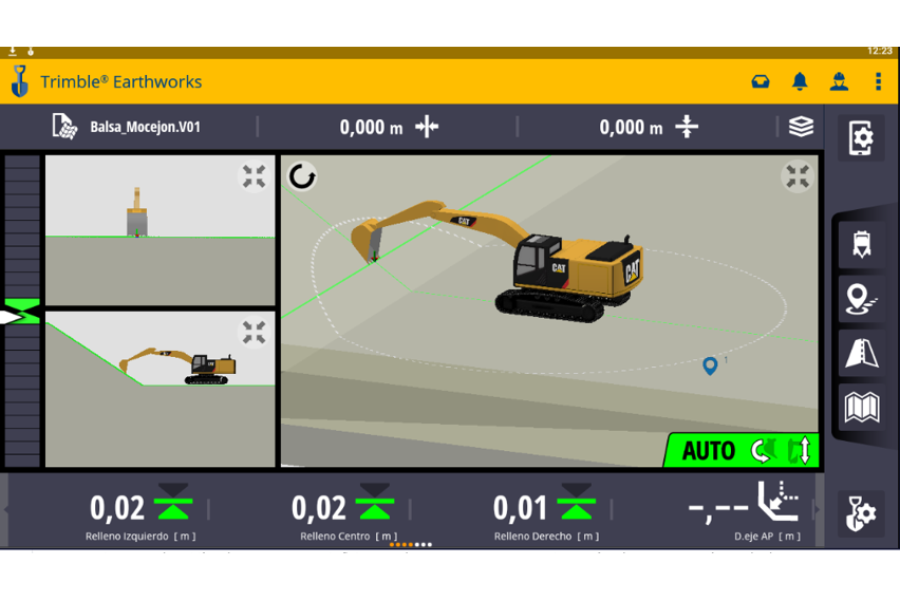
Task: Select Relleno Derecho value 0,01
Action: (520, 508)
